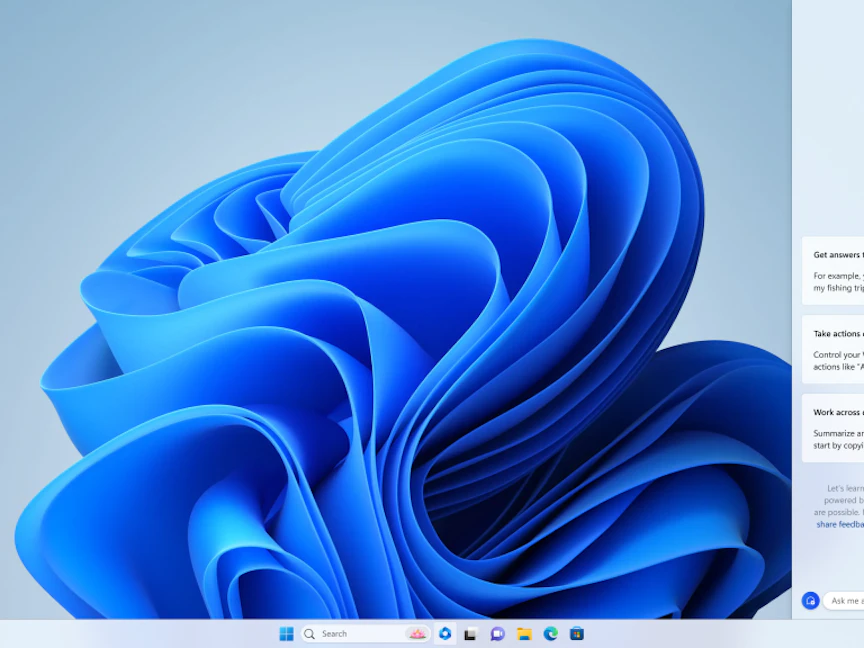Select the 'Take actions' suggestion card
The image size is (864, 648).
click(834, 349)
